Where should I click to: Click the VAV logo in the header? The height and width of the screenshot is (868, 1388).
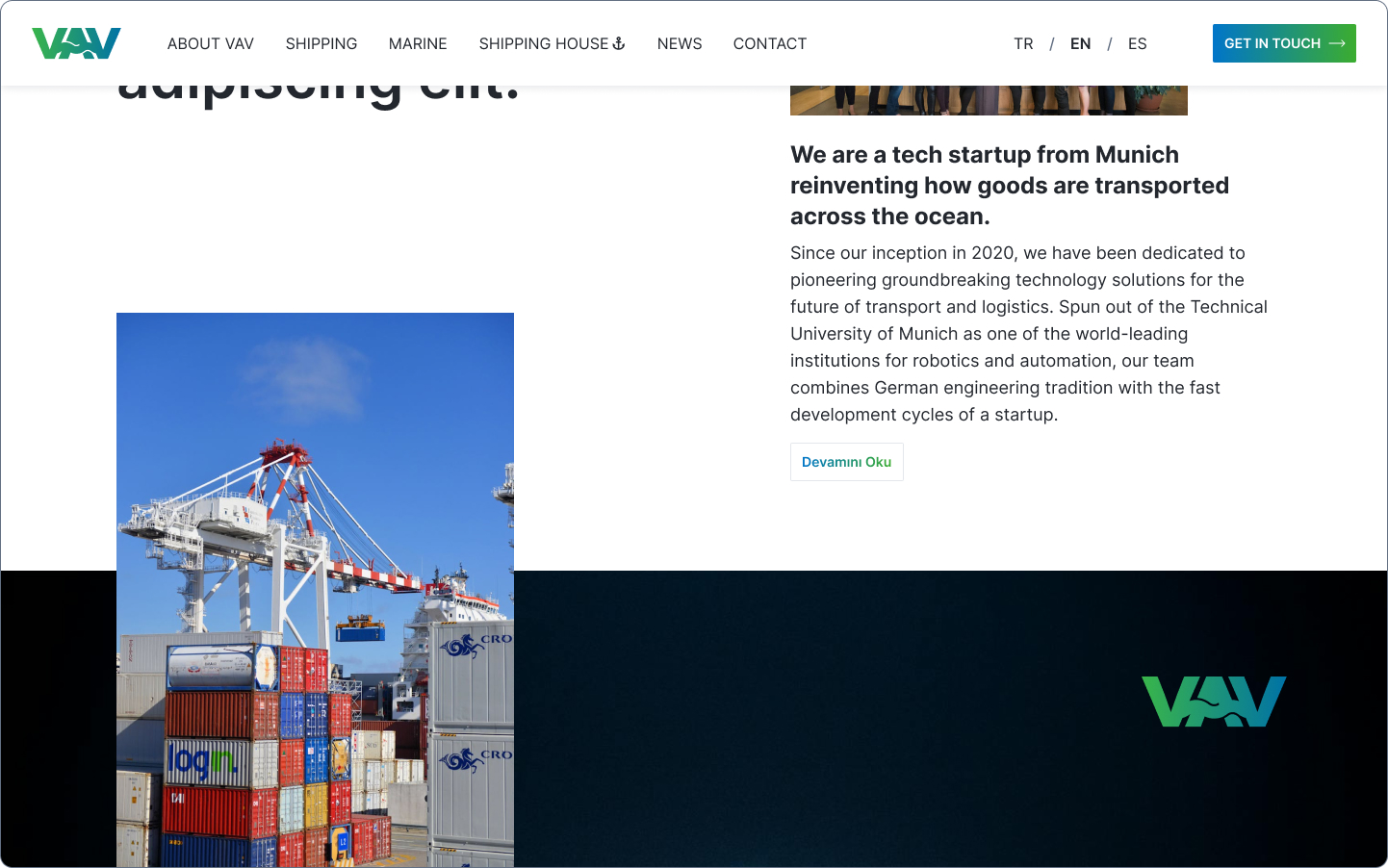[x=76, y=43]
